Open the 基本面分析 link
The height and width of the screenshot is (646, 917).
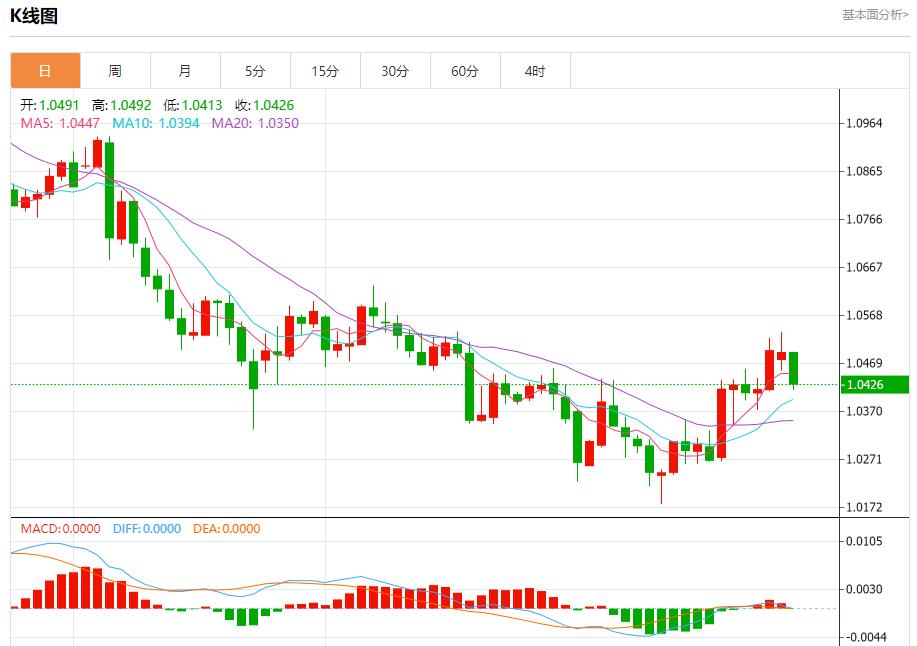(x=875, y=15)
